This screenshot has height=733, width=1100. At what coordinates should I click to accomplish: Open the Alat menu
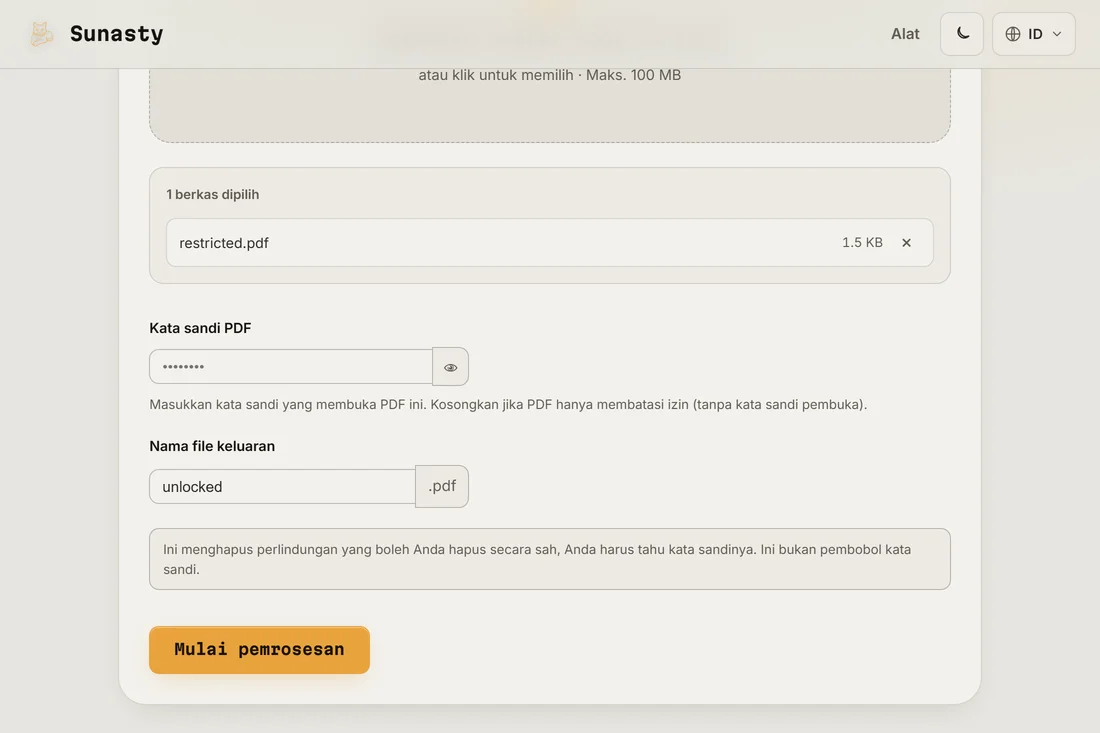[x=905, y=34]
